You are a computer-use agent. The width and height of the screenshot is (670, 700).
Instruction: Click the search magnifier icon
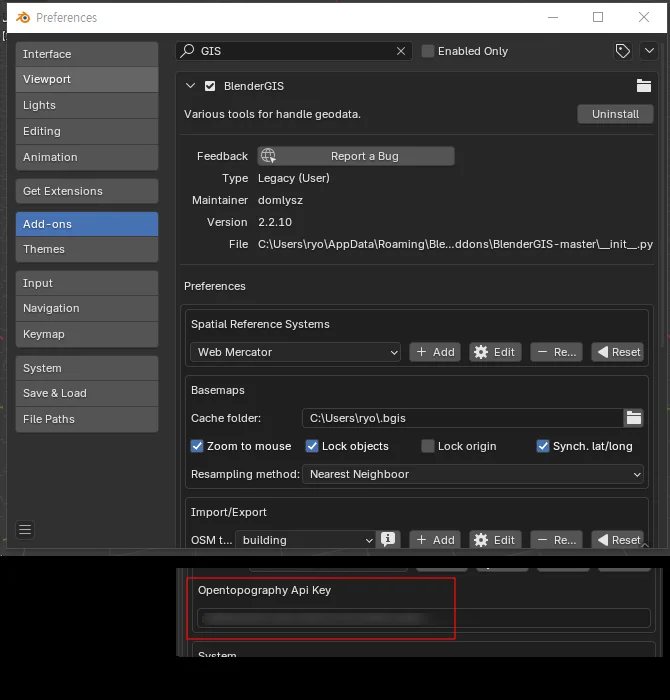pos(187,51)
